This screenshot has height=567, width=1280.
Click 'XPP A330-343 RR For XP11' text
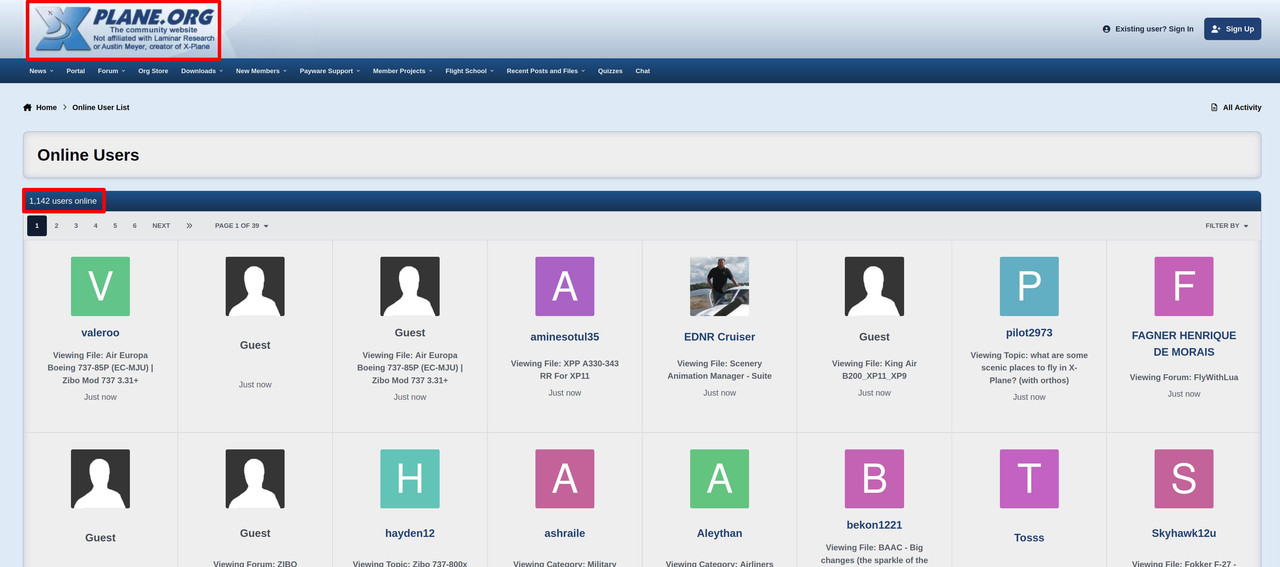coord(565,370)
